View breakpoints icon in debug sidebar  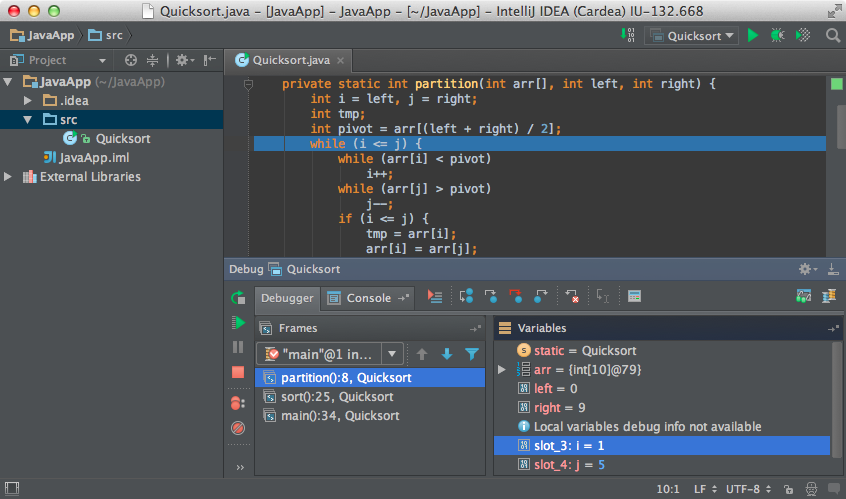tap(238, 403)
